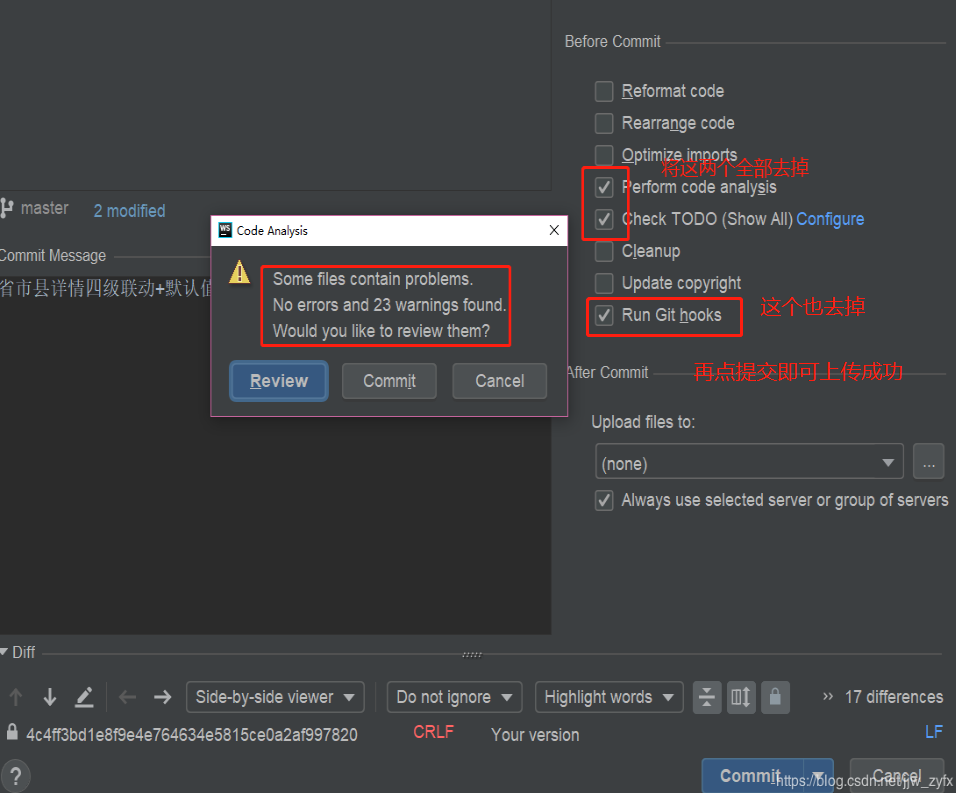Viewport: 956px width, 793px height.
Task: Select the pencil edit icon in Diff toolbar
Action: (x=85, y=697)
